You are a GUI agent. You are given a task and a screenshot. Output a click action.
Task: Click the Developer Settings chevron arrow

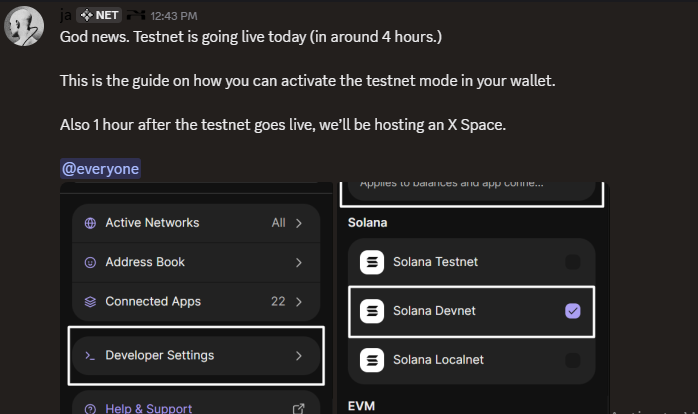coord(299,356)
